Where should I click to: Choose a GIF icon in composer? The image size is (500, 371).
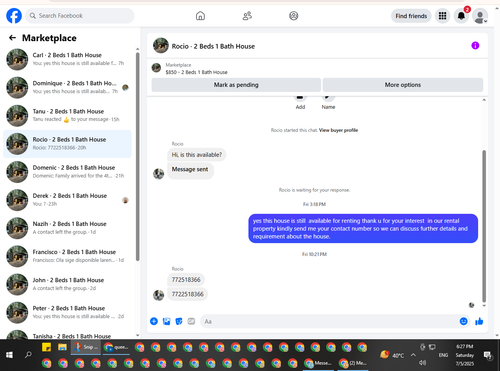tap(191, 321)
